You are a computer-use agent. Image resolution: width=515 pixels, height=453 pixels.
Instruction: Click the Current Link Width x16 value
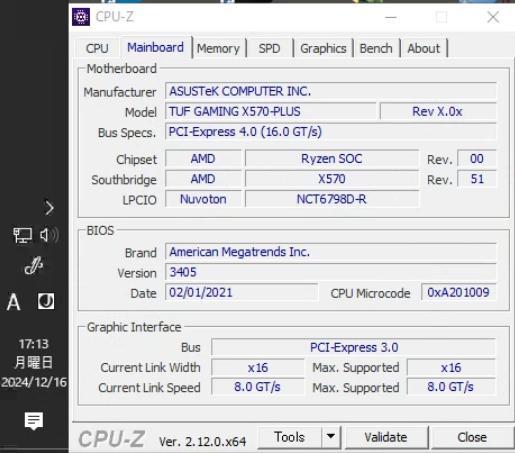[x=258, y=368]
